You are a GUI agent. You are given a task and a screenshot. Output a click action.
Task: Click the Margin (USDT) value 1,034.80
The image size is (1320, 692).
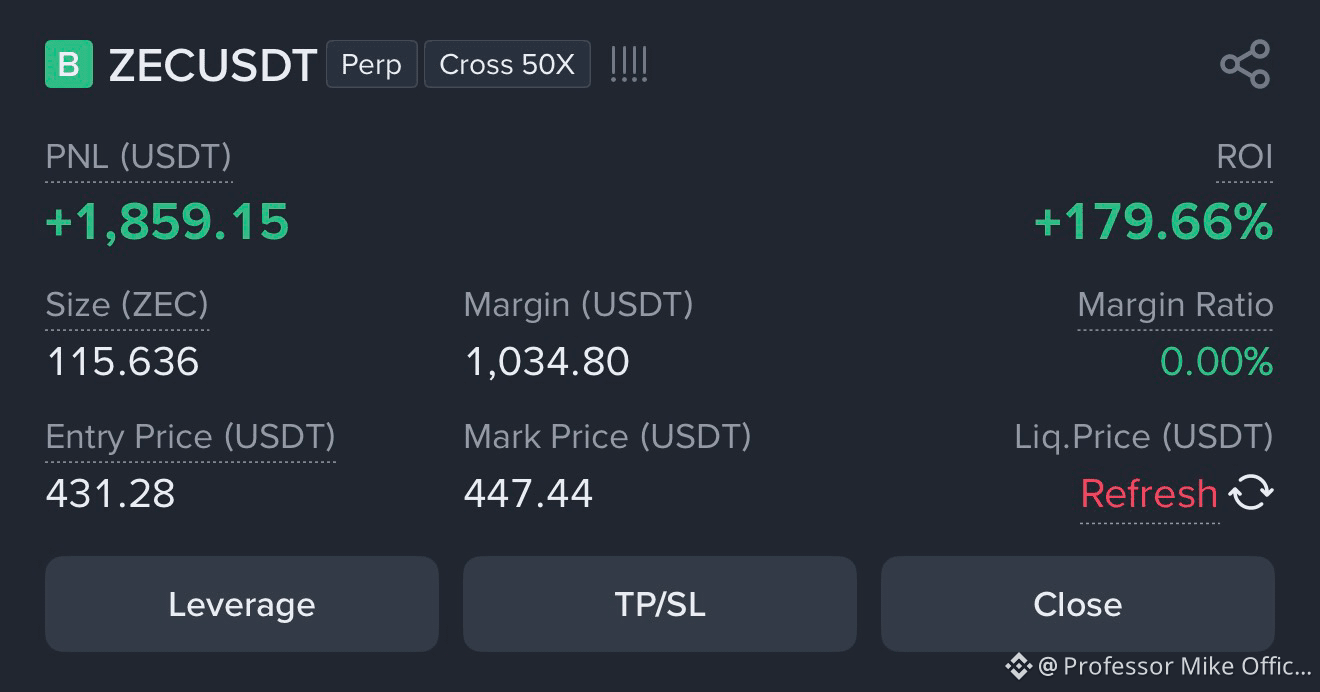pos(547,361)
